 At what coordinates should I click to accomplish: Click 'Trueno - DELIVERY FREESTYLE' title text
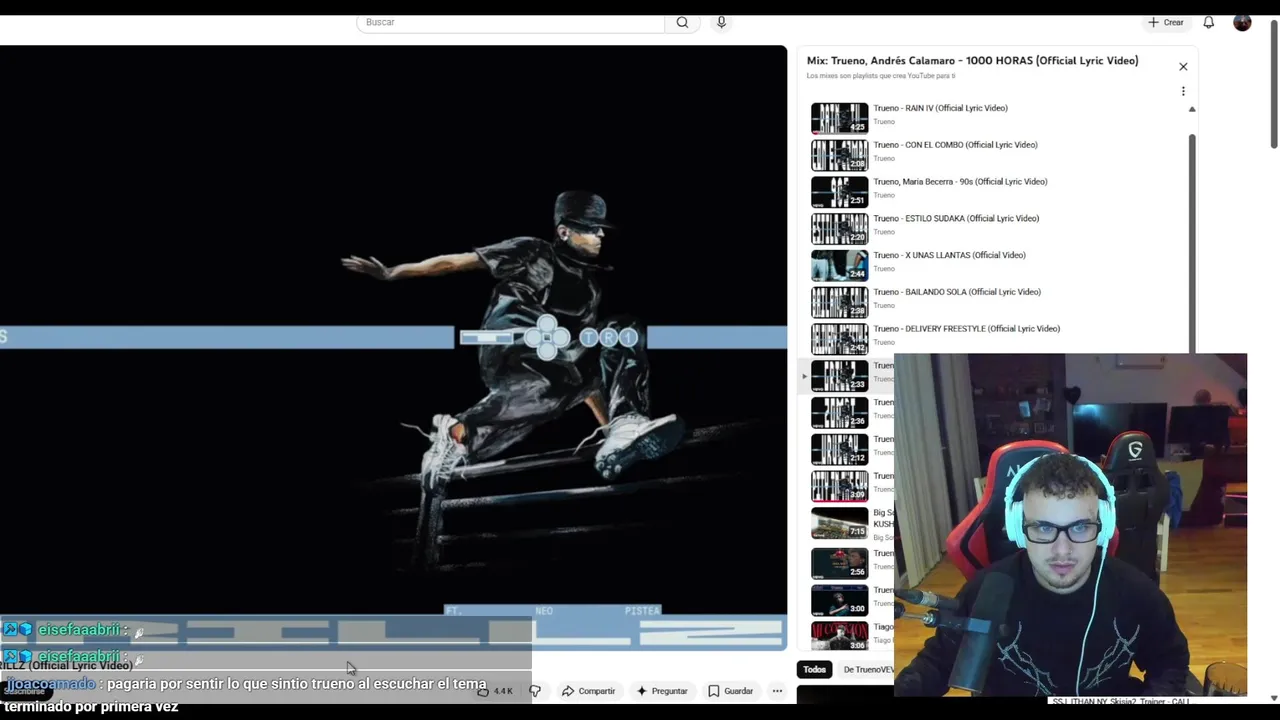click(x=966, y=329)
